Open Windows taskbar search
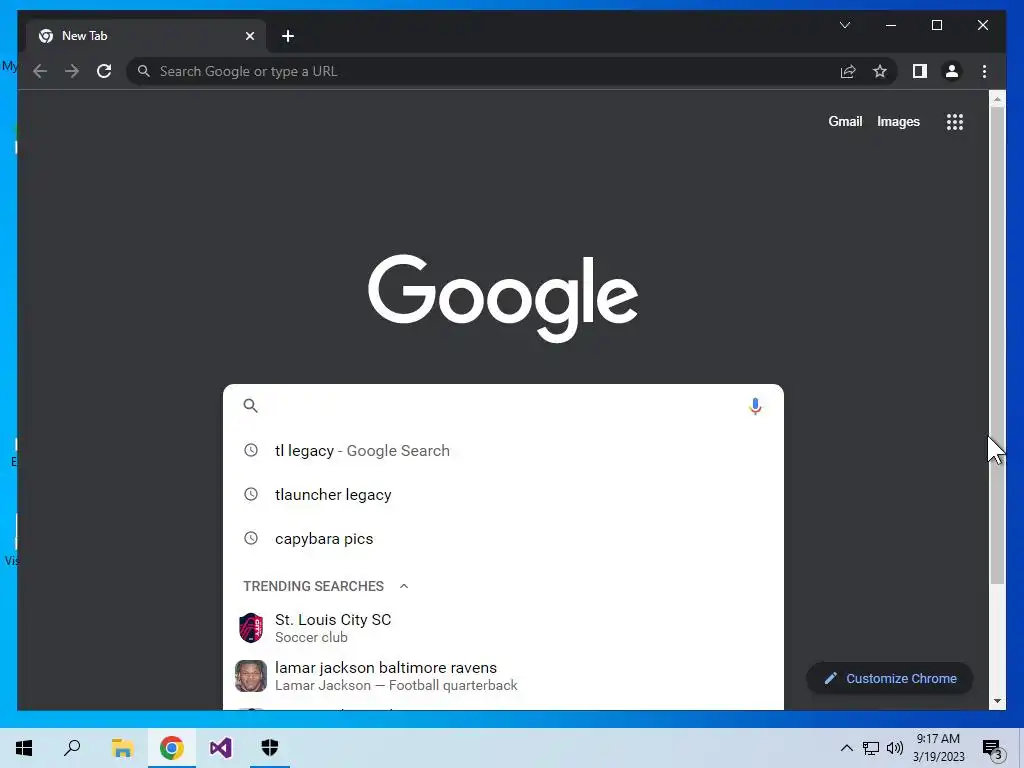 [x=72, y=748]
